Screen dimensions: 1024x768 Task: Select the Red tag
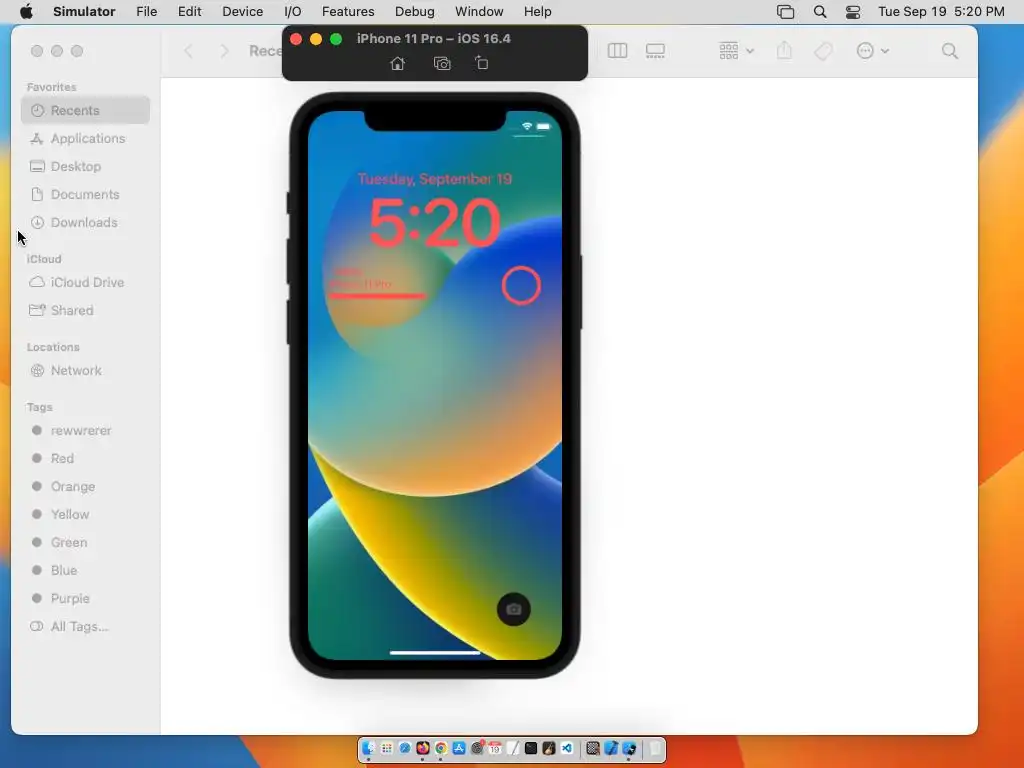tap(86, 458)
